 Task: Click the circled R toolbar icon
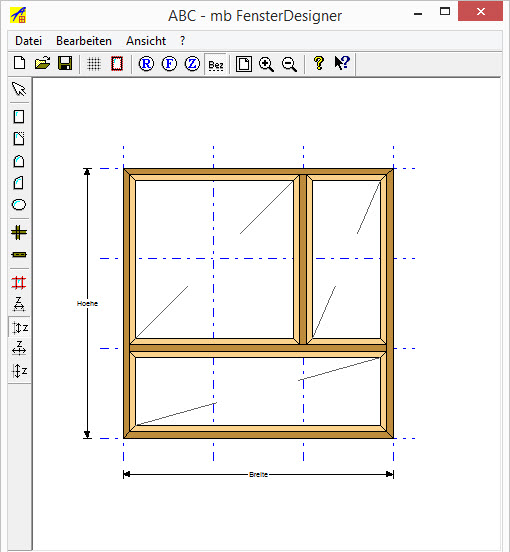tap(146, 64)
